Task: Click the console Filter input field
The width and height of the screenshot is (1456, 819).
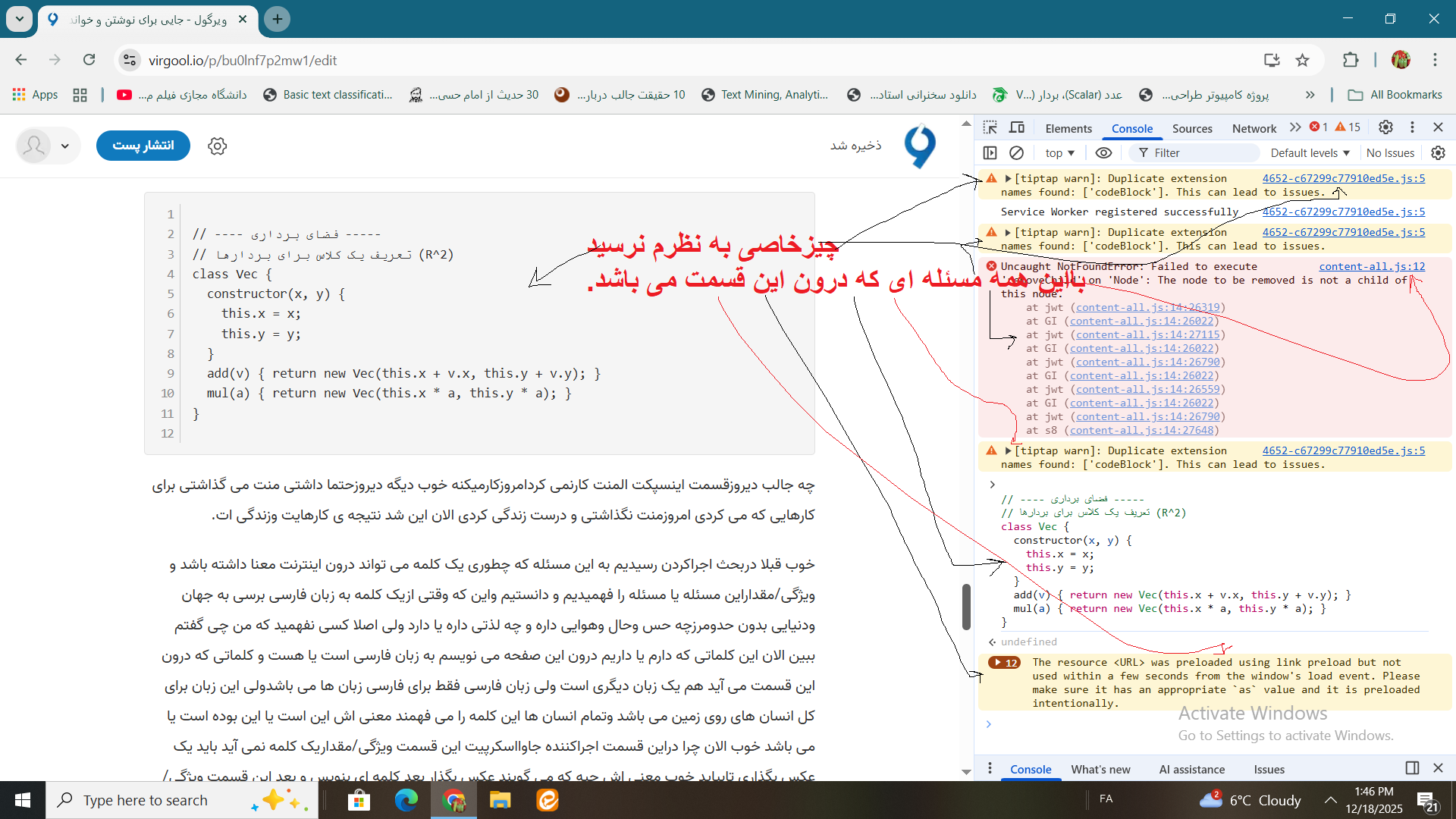Action: (1202, 153)
